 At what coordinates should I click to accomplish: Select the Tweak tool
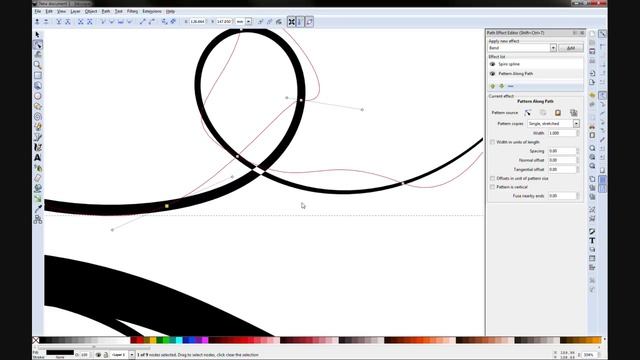tap(38, 54)
